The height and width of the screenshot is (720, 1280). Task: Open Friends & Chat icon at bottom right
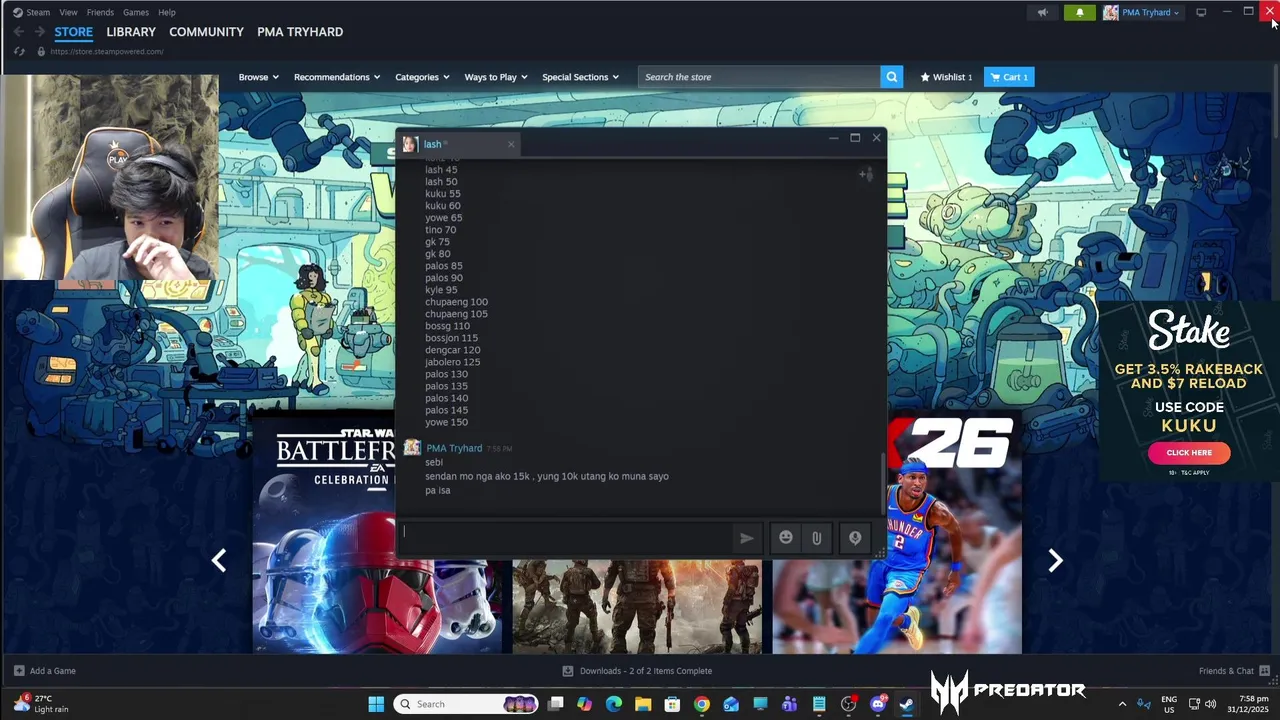1265,671
